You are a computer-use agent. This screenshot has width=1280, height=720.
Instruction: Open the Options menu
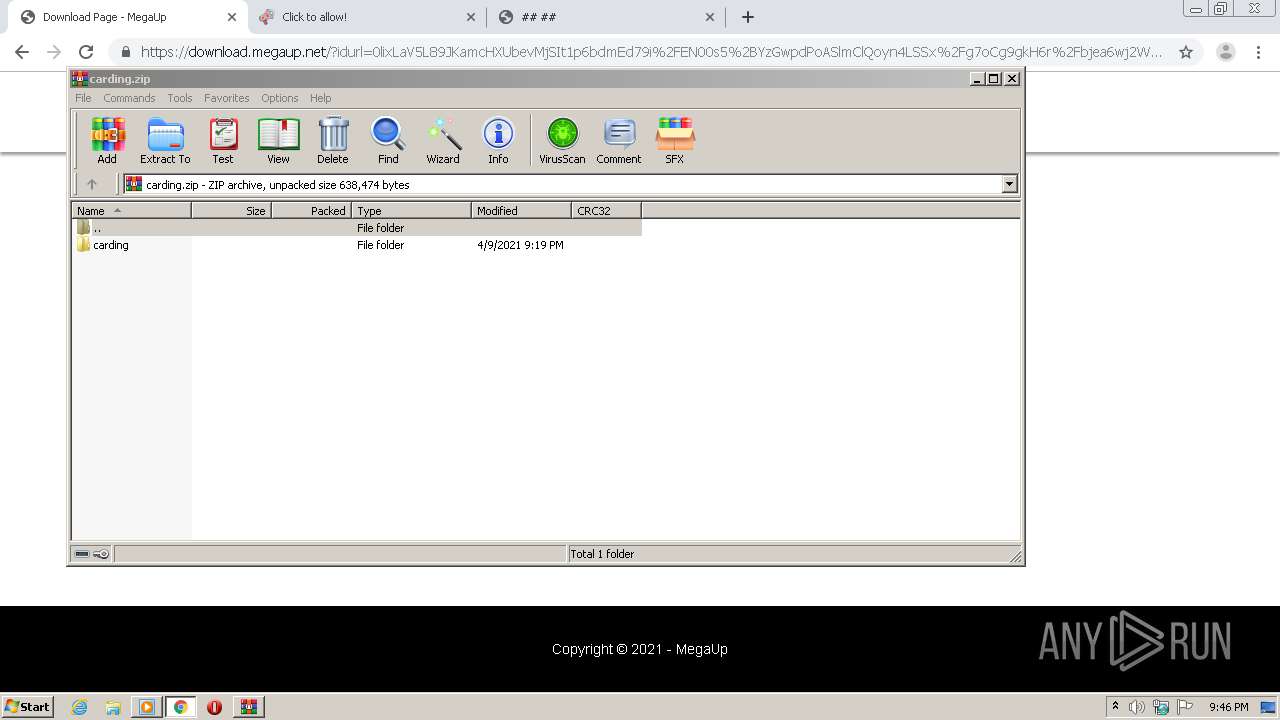[x=280, y=98]
